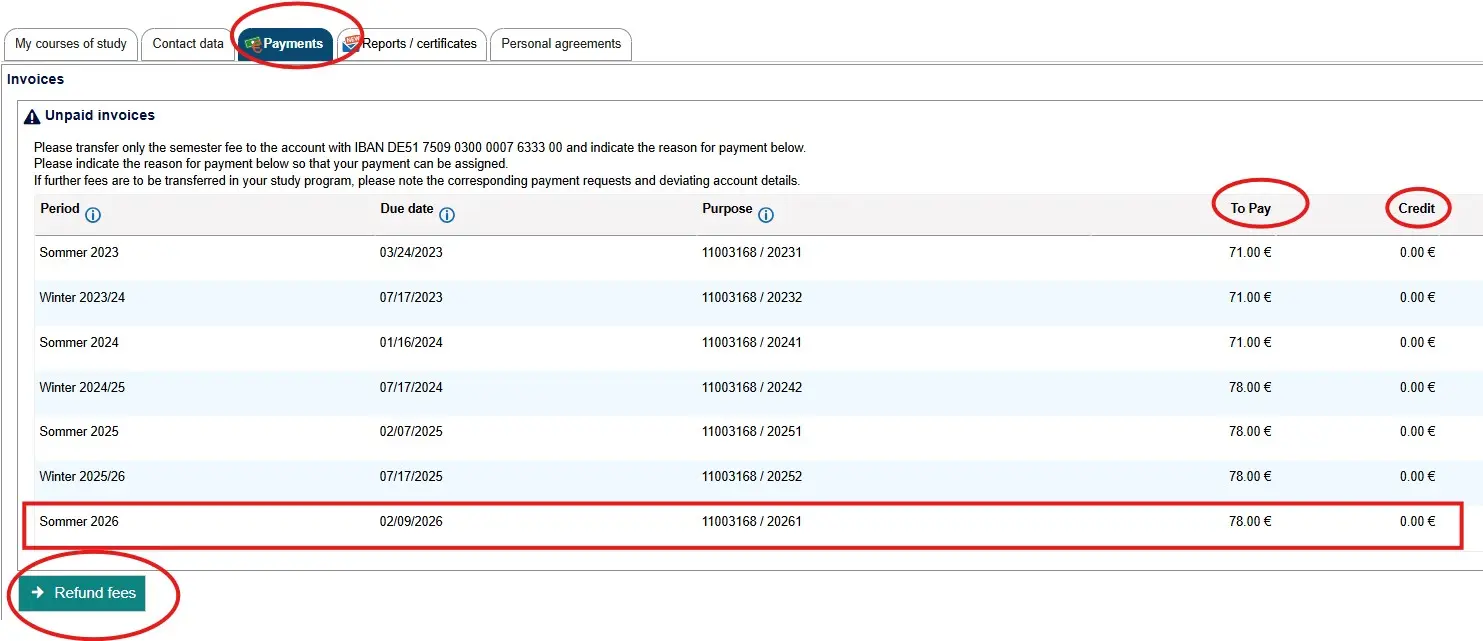This screenshot has width=1483, height=641.
Task: Click the money icon on Payments tab
Action: click(253, 44)
